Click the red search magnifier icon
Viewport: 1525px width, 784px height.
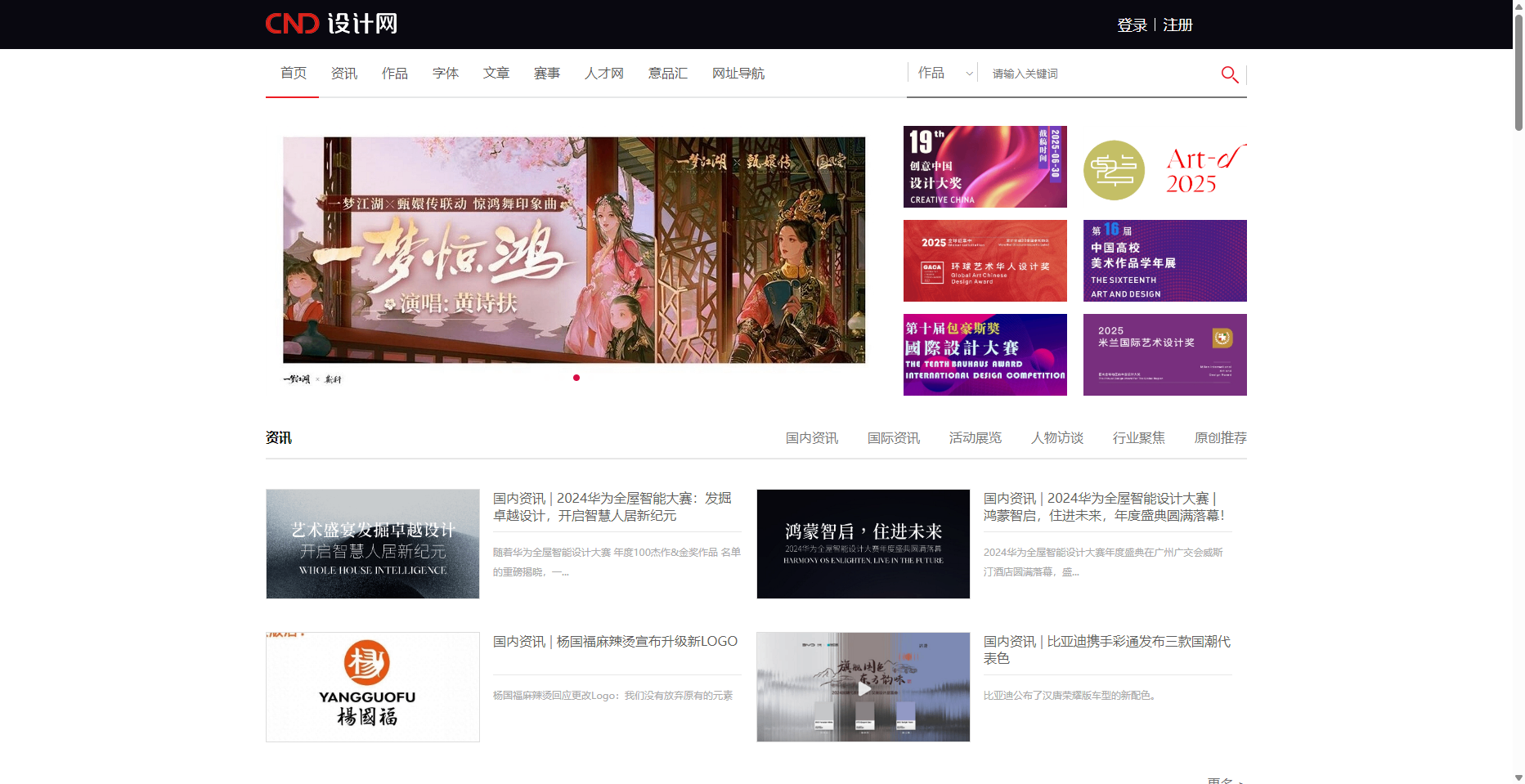click(1229, 74)
